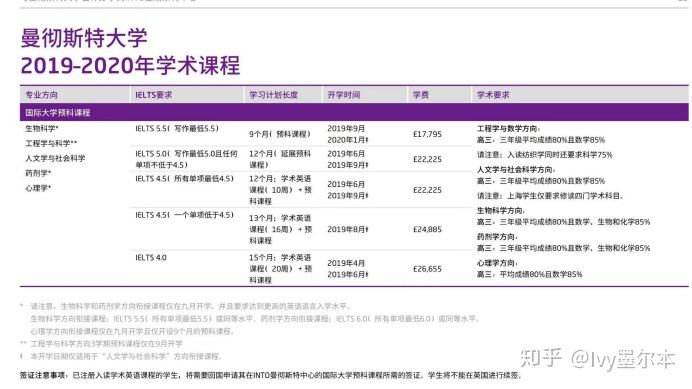
Task: Click the 学术要求 column header
Action: click(493, 95)
